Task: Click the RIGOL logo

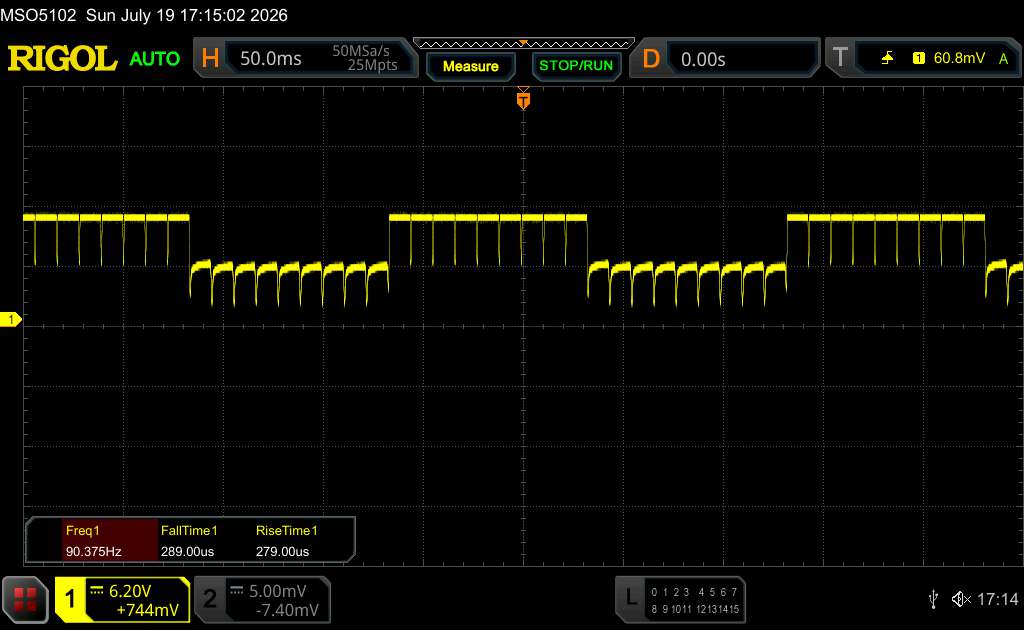Action: pos(62,59)
